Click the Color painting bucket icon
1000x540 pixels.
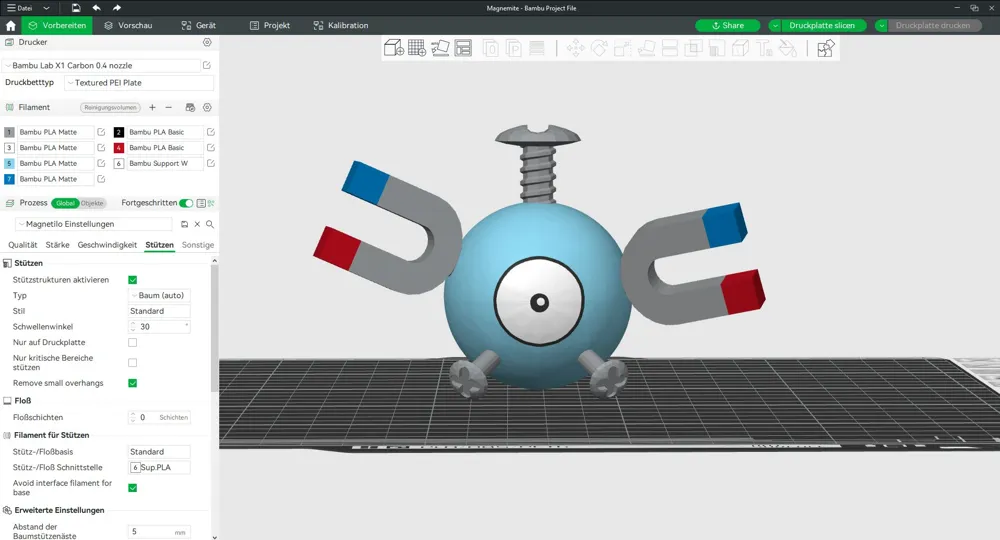(x=788, y=48)
